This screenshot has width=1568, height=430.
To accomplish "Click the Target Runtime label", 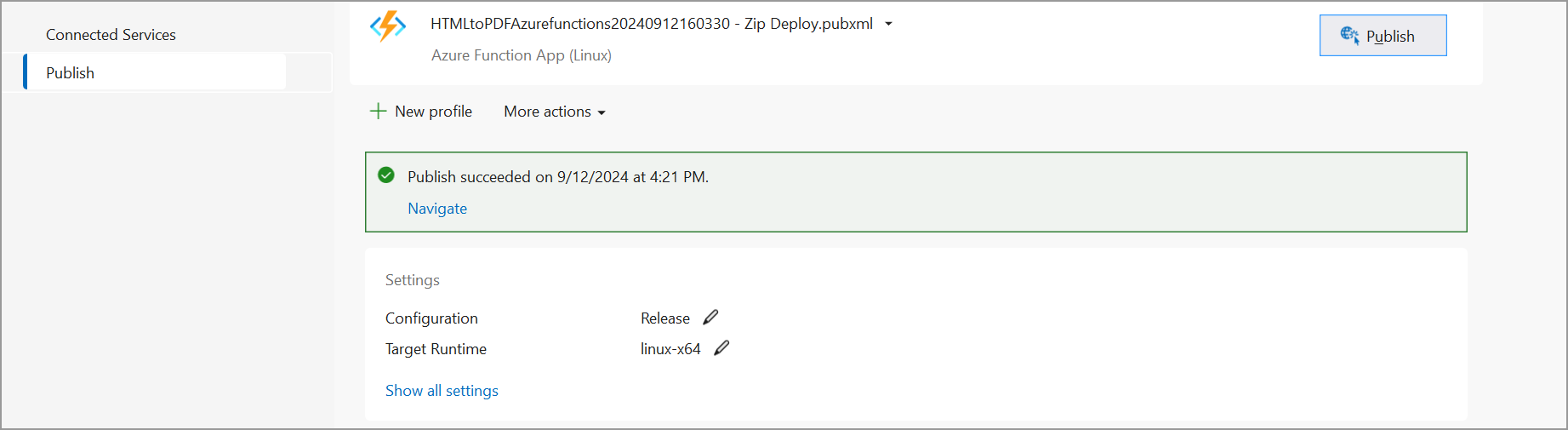I will click(436, 349).
